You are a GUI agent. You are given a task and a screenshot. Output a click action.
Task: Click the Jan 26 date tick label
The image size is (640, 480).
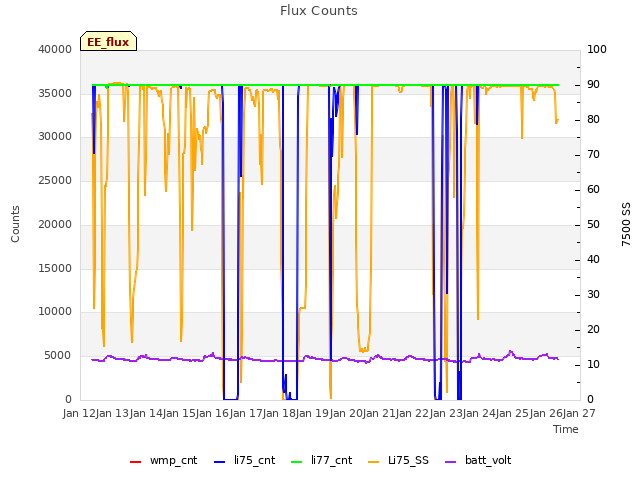(x=546, y=413)
